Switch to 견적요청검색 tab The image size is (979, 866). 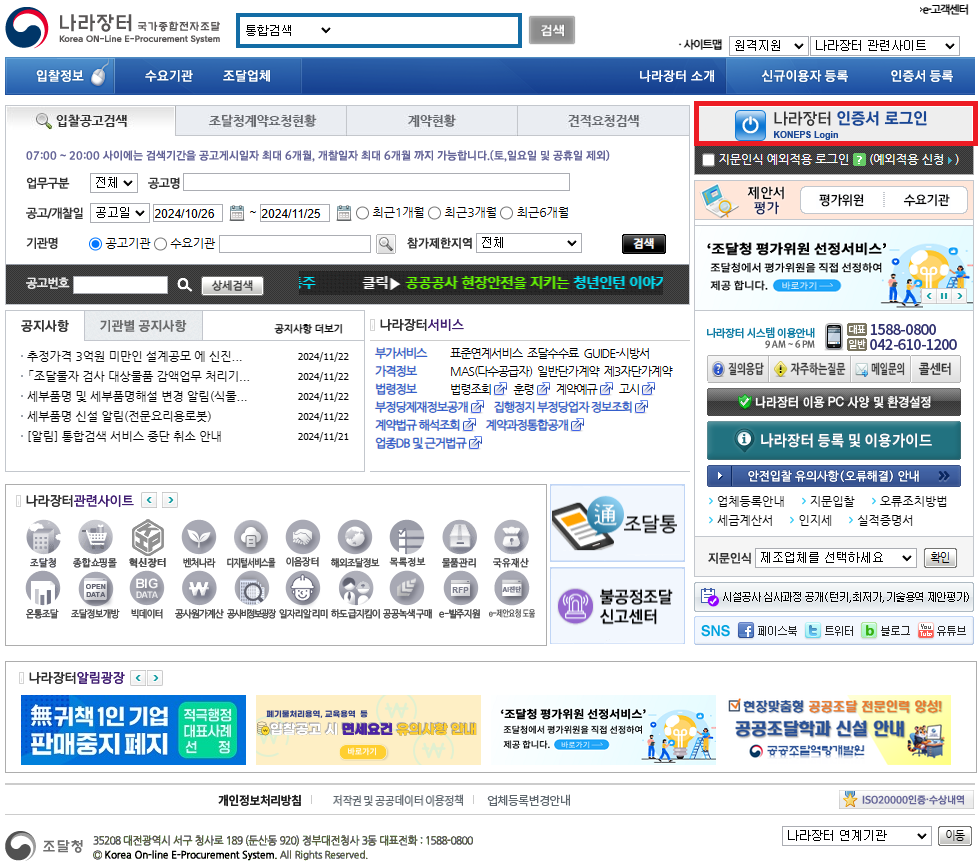pos(603,121)
